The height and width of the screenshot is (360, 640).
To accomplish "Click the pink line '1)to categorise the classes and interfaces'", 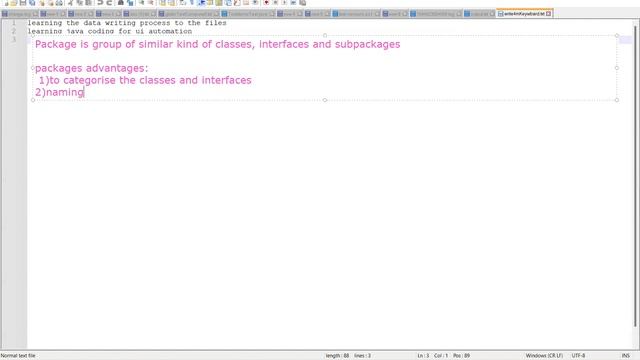I will [145, 80].
